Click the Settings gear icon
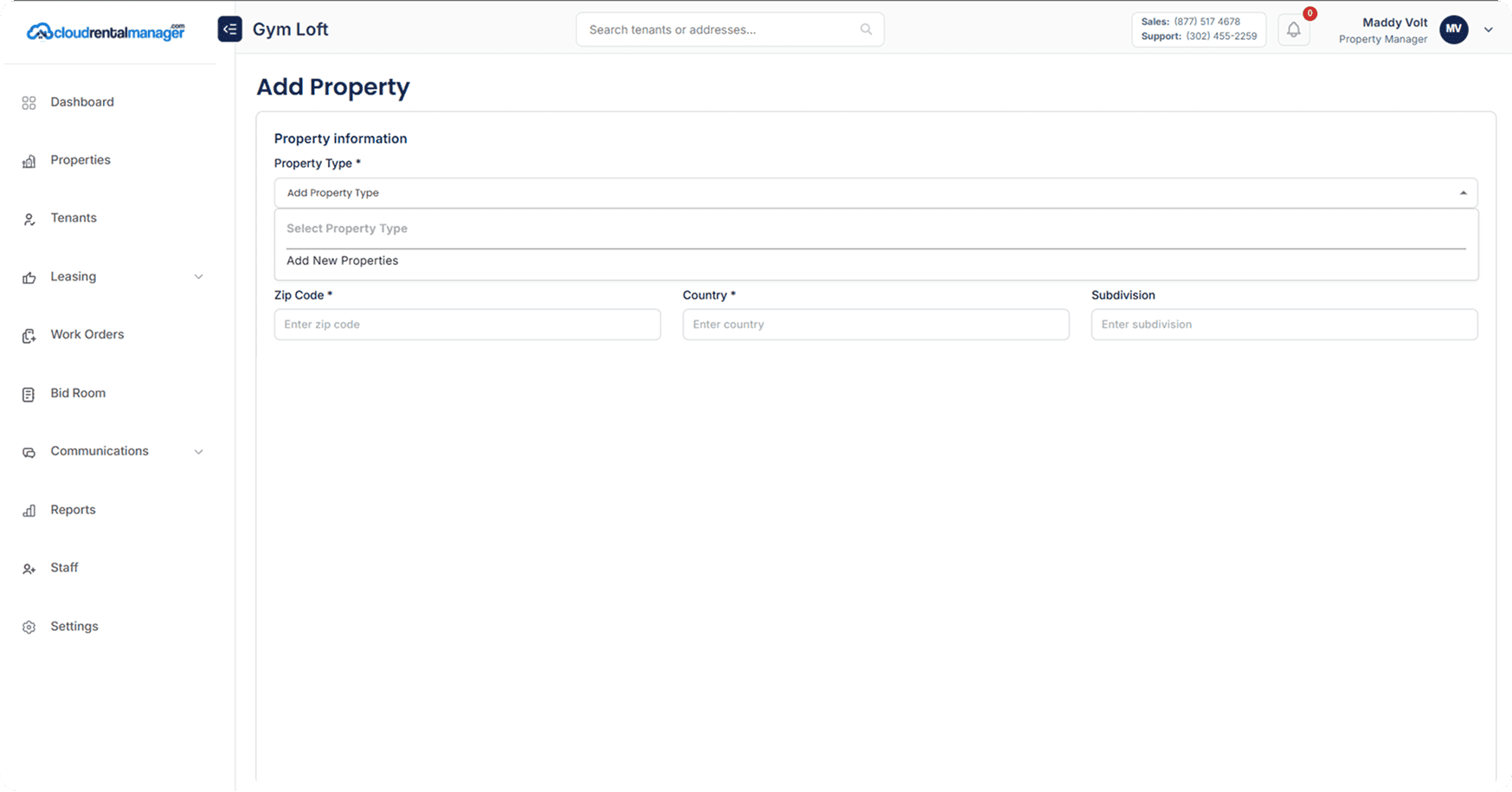The height and width of the screenshot is (792, 1512). 29,628
